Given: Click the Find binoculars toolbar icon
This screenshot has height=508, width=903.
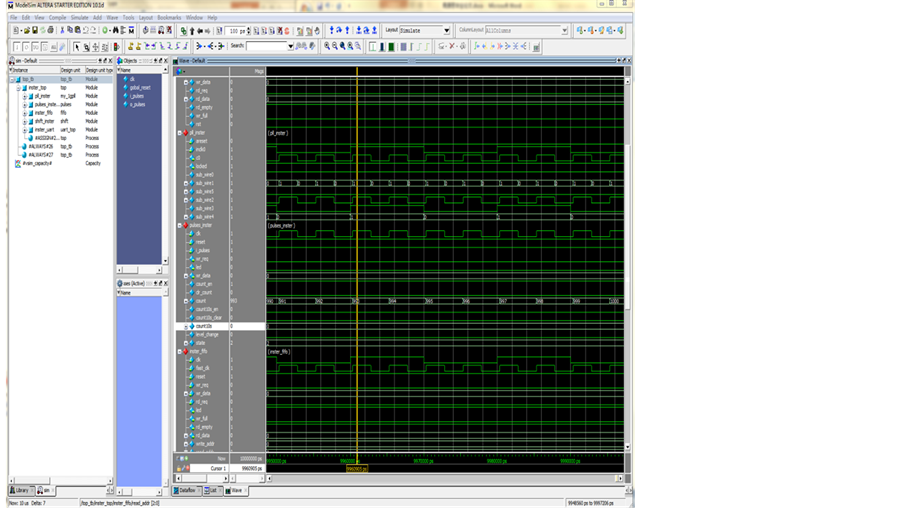Looking at the screenshot, I should pyautogui.click(x=116, y=31).
